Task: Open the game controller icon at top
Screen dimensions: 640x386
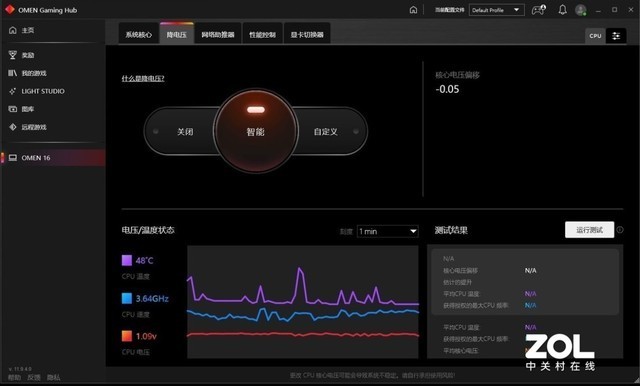Action: [538, 10]
